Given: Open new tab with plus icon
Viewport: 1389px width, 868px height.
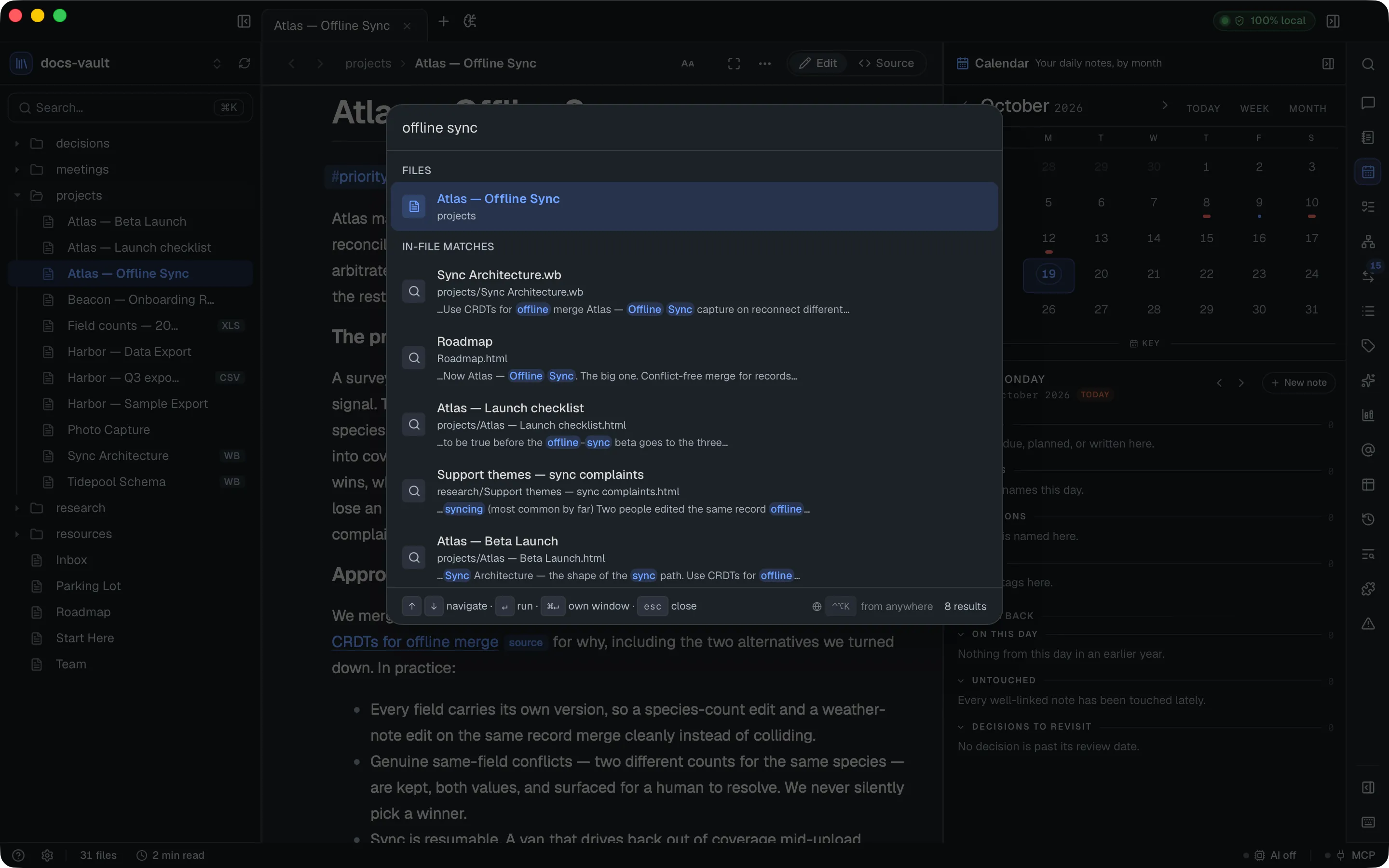Looking at the screenshot, I should (x=443, y=21).
